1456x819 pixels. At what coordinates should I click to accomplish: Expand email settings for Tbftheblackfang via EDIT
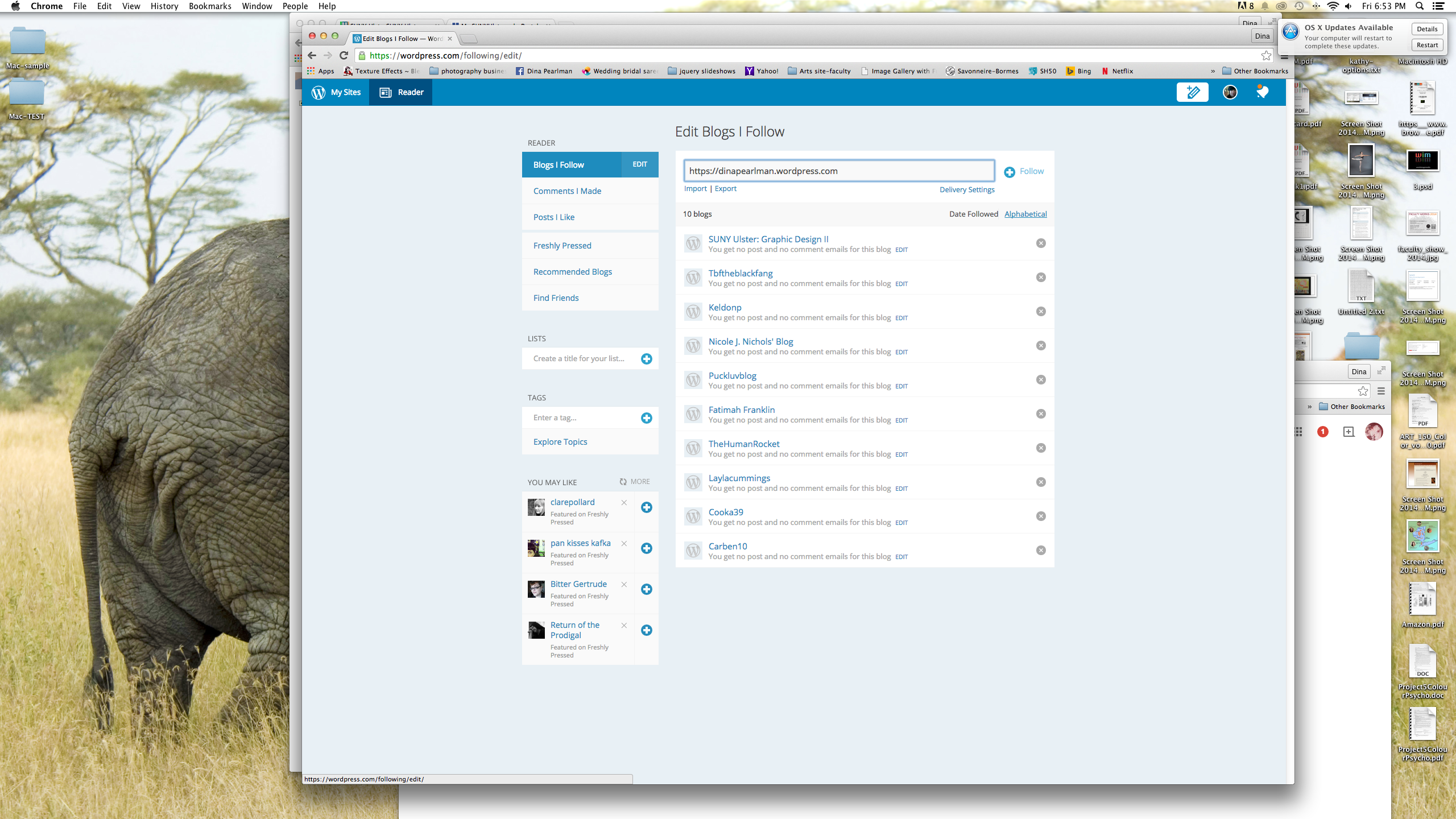[901, 284]
